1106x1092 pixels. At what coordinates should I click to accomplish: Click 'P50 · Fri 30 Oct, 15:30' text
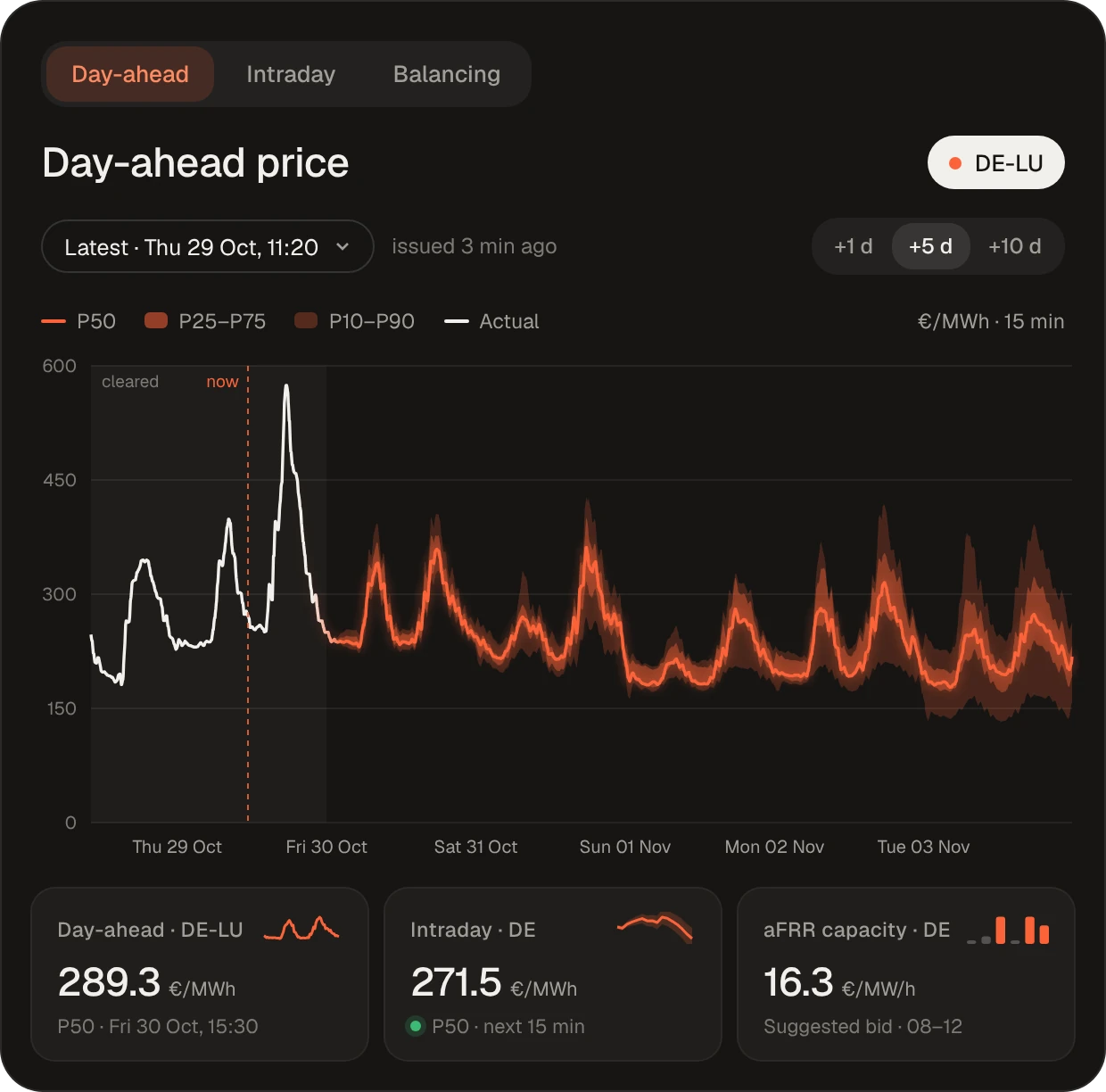point(158,1026)
